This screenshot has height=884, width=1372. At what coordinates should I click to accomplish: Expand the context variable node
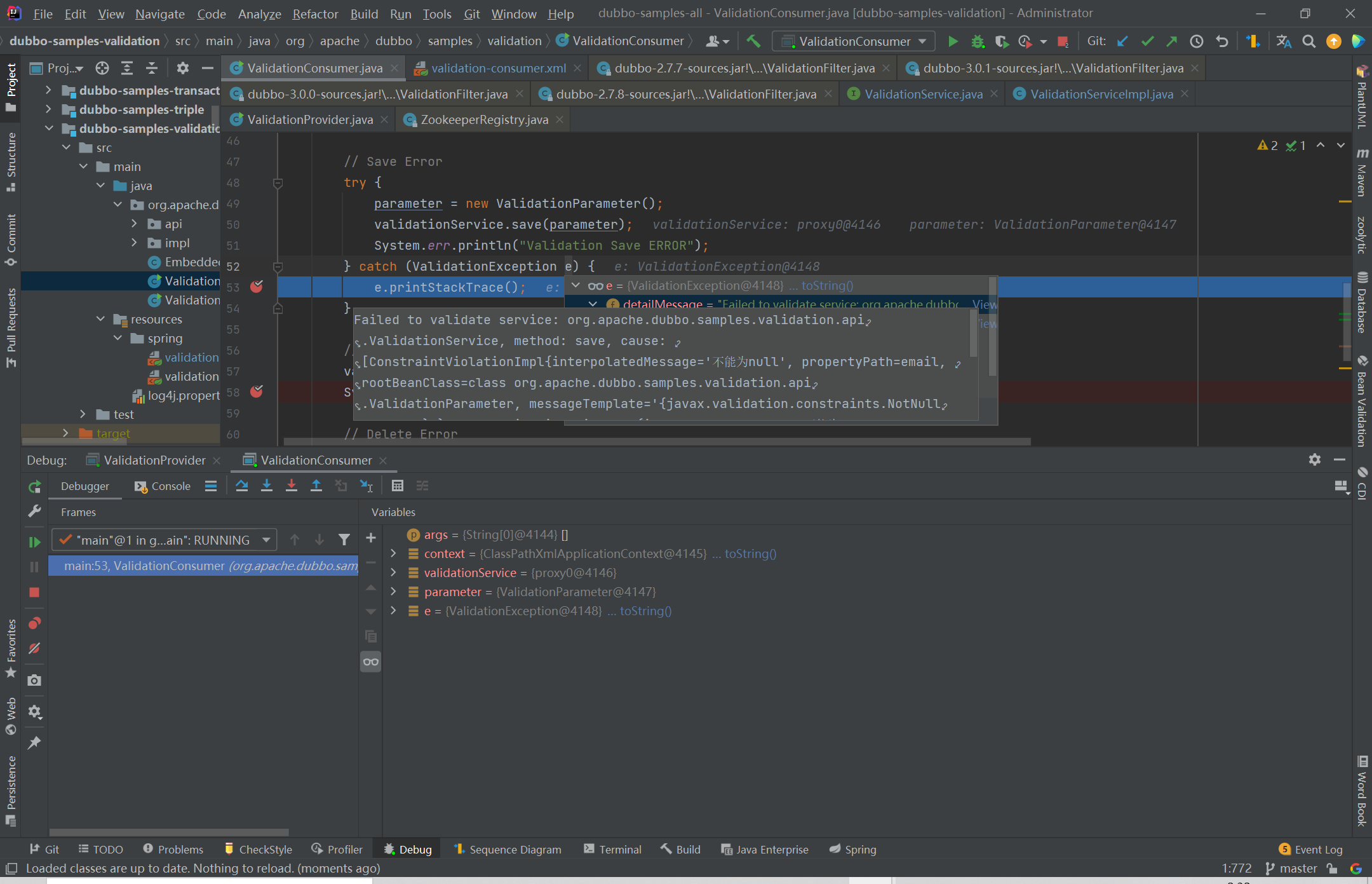pos(393,554)
